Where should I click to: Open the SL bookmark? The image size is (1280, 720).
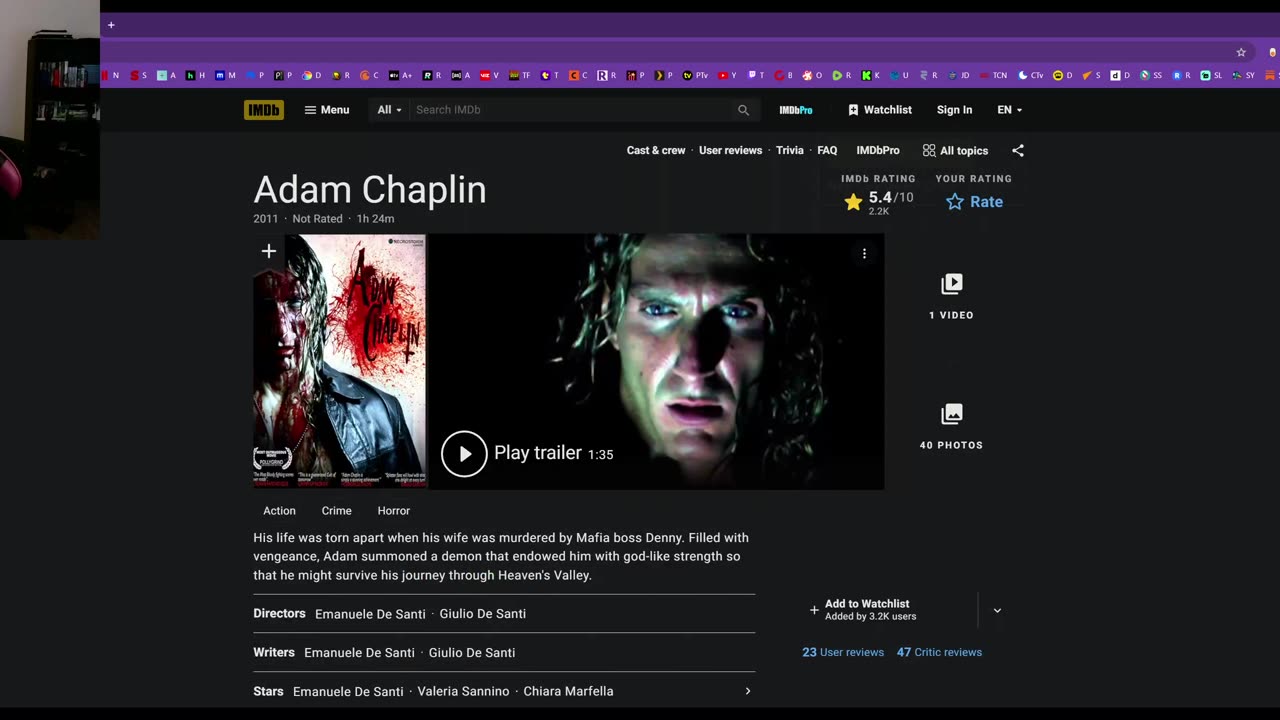click(x=1211, y=75)
